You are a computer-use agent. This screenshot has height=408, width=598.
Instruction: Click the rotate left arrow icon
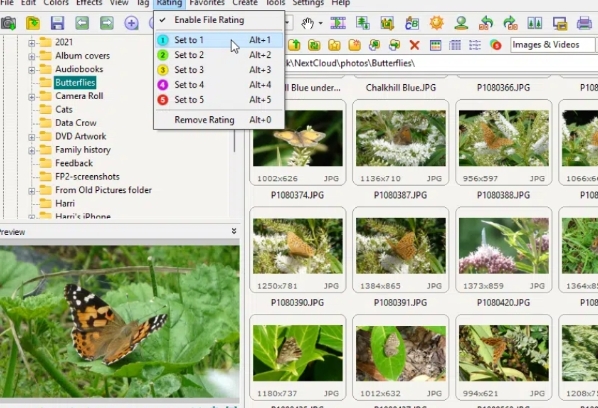(486, 23)
